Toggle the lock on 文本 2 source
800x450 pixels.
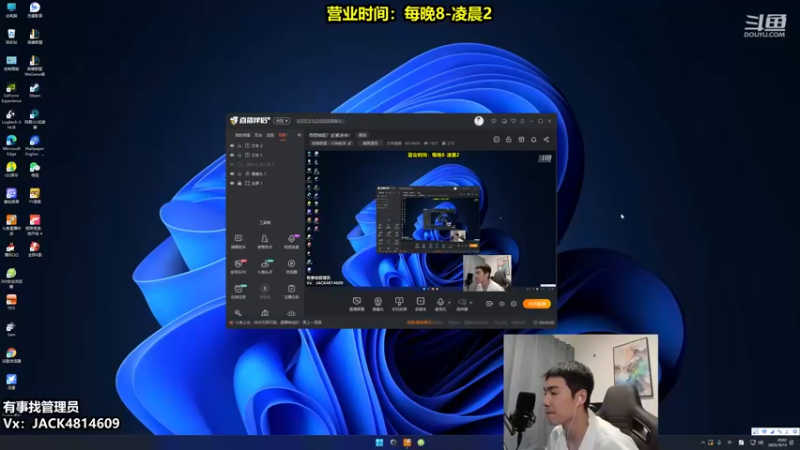pyautogui.click(x=239, y=145)
